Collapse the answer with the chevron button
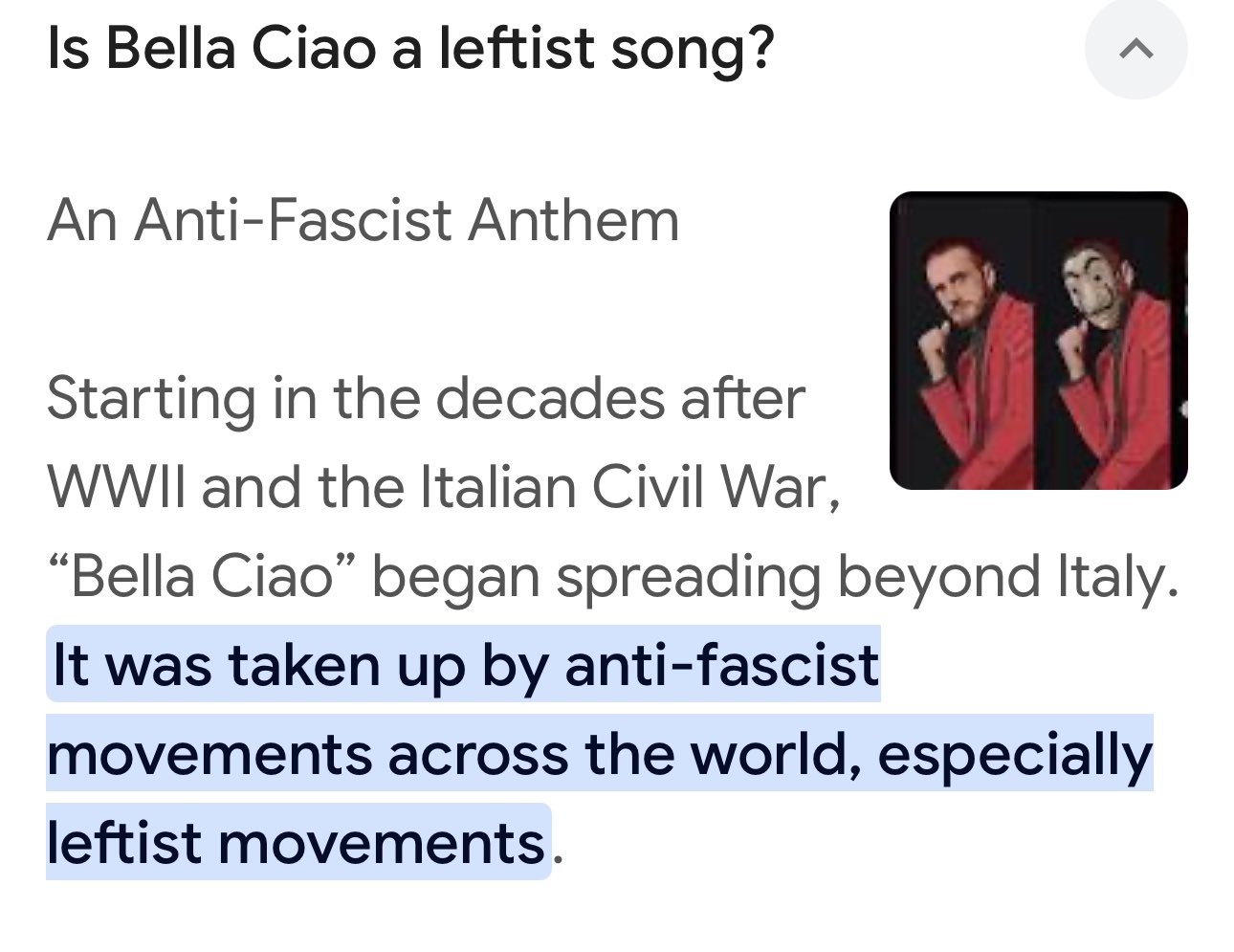The image size is (1234, 952). (x=1135, y=50)
